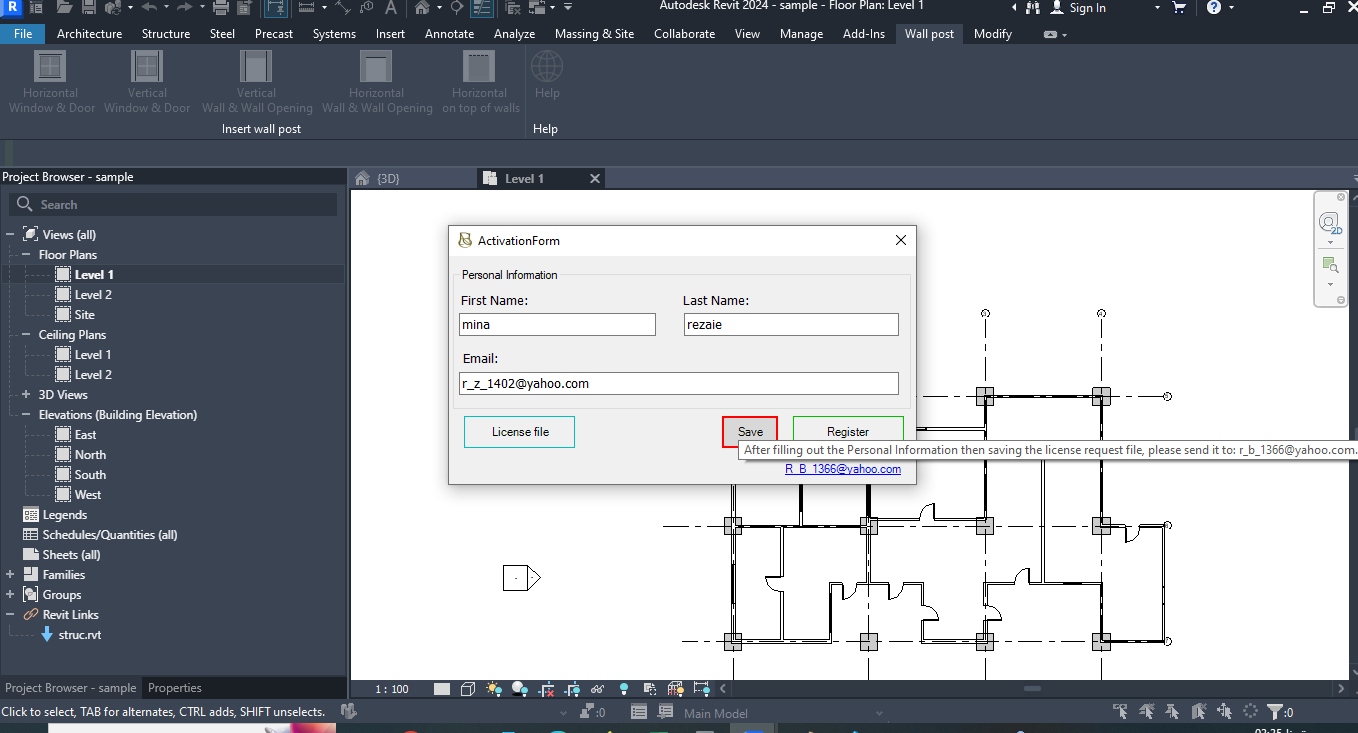
Task: Click the Sun Path icon in view control bar
Action: 494,689
